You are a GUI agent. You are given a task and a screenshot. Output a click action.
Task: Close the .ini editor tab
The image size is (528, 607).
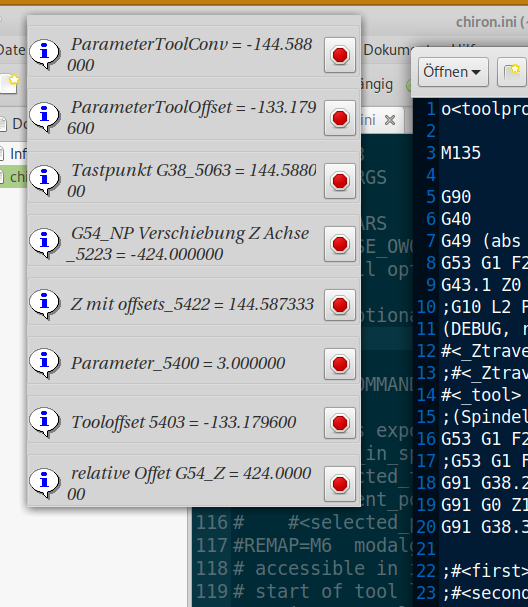(390, 120)
